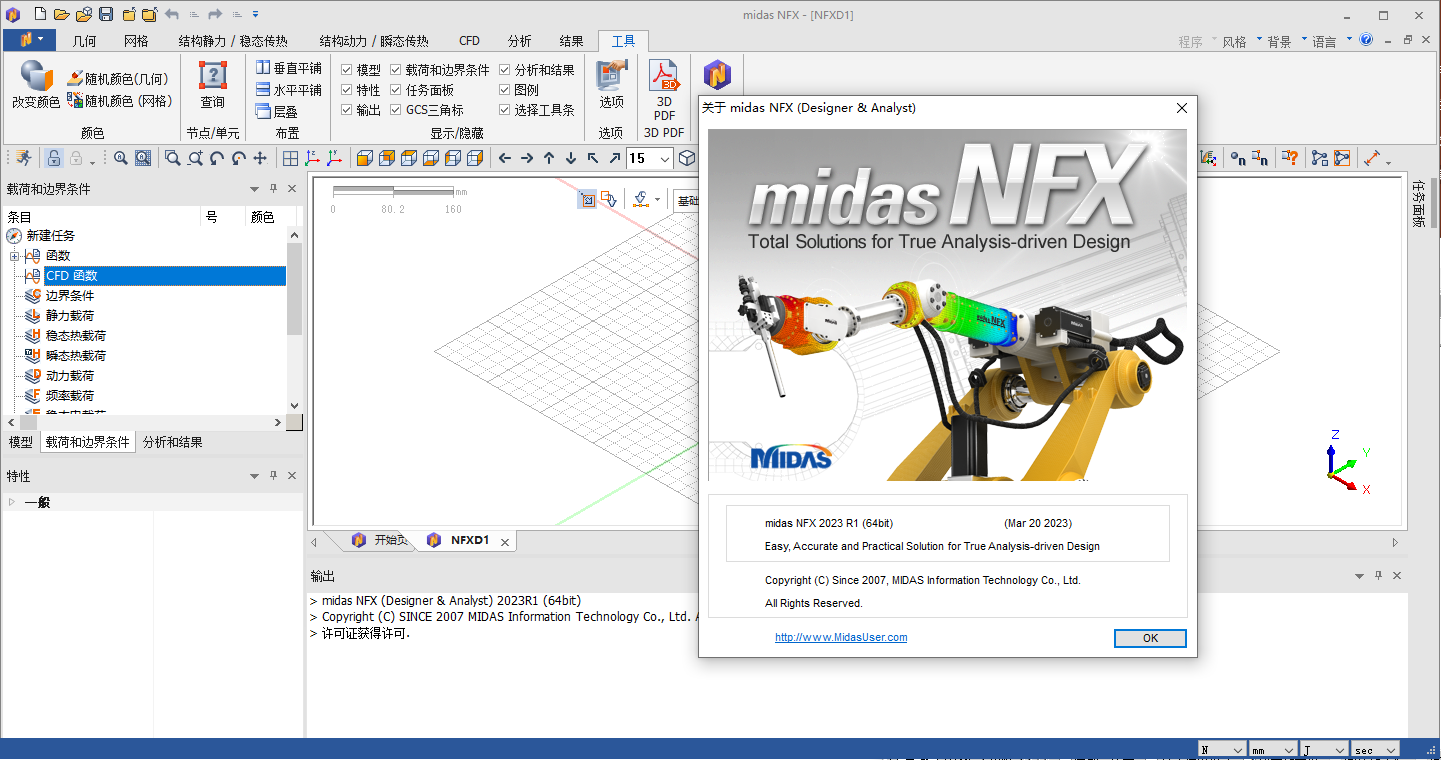
Task: Toggle the grid display icon on toolbar
Action: tap(290, 158)
